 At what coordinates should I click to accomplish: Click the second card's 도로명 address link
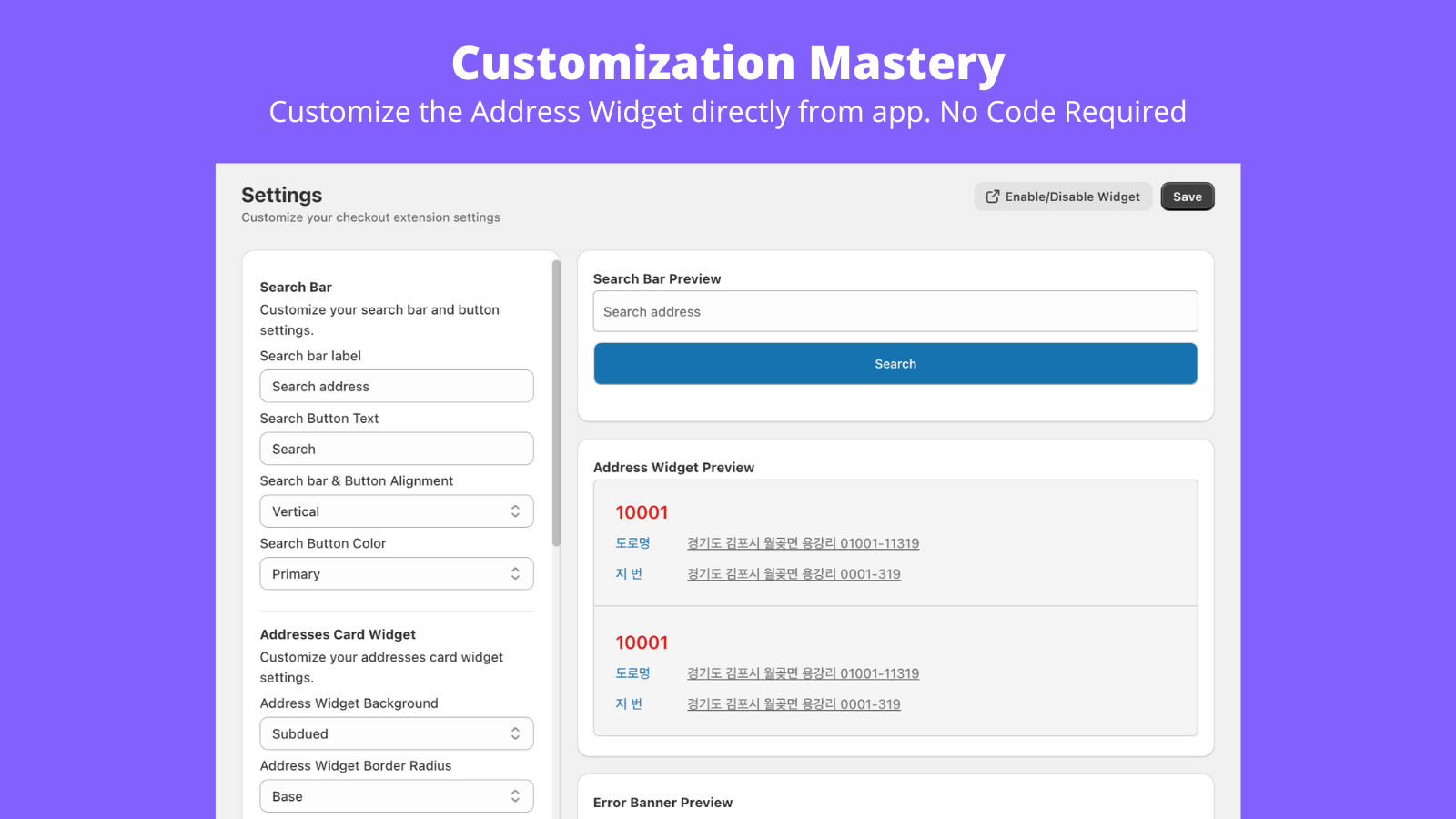(x=803, y=673)
